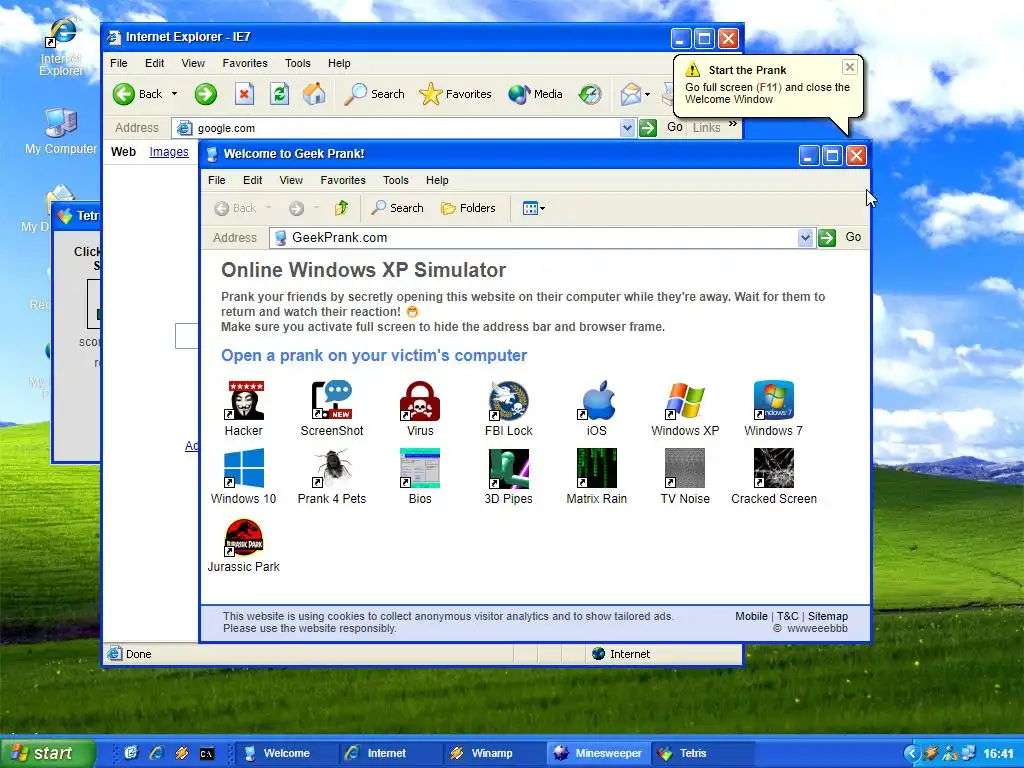This screenshot has width=1024, height=768.
Task: Open the Virus prank icon
Action: pos(420,408)
